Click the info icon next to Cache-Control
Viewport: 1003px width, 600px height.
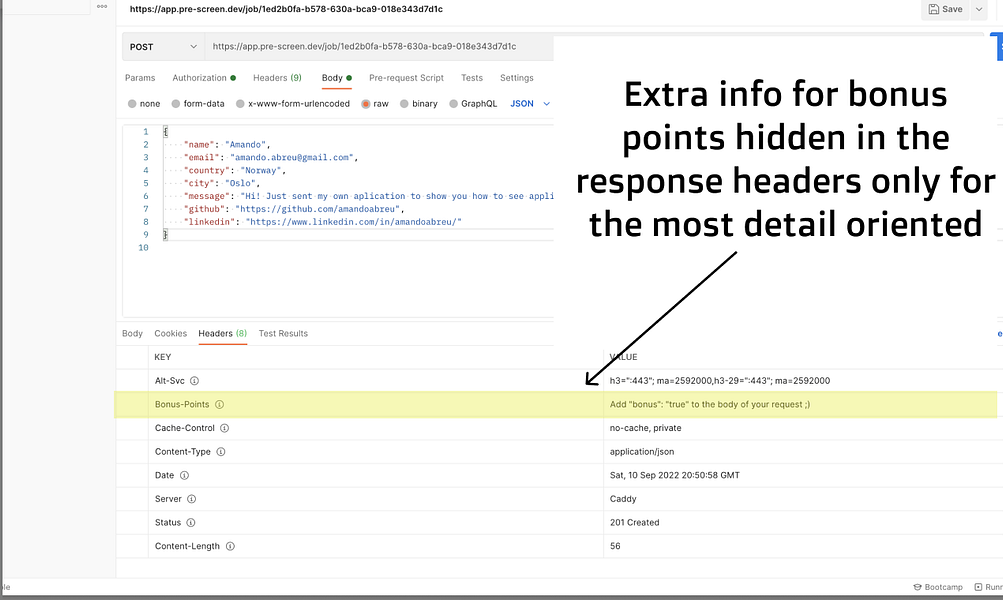point(225,428)
